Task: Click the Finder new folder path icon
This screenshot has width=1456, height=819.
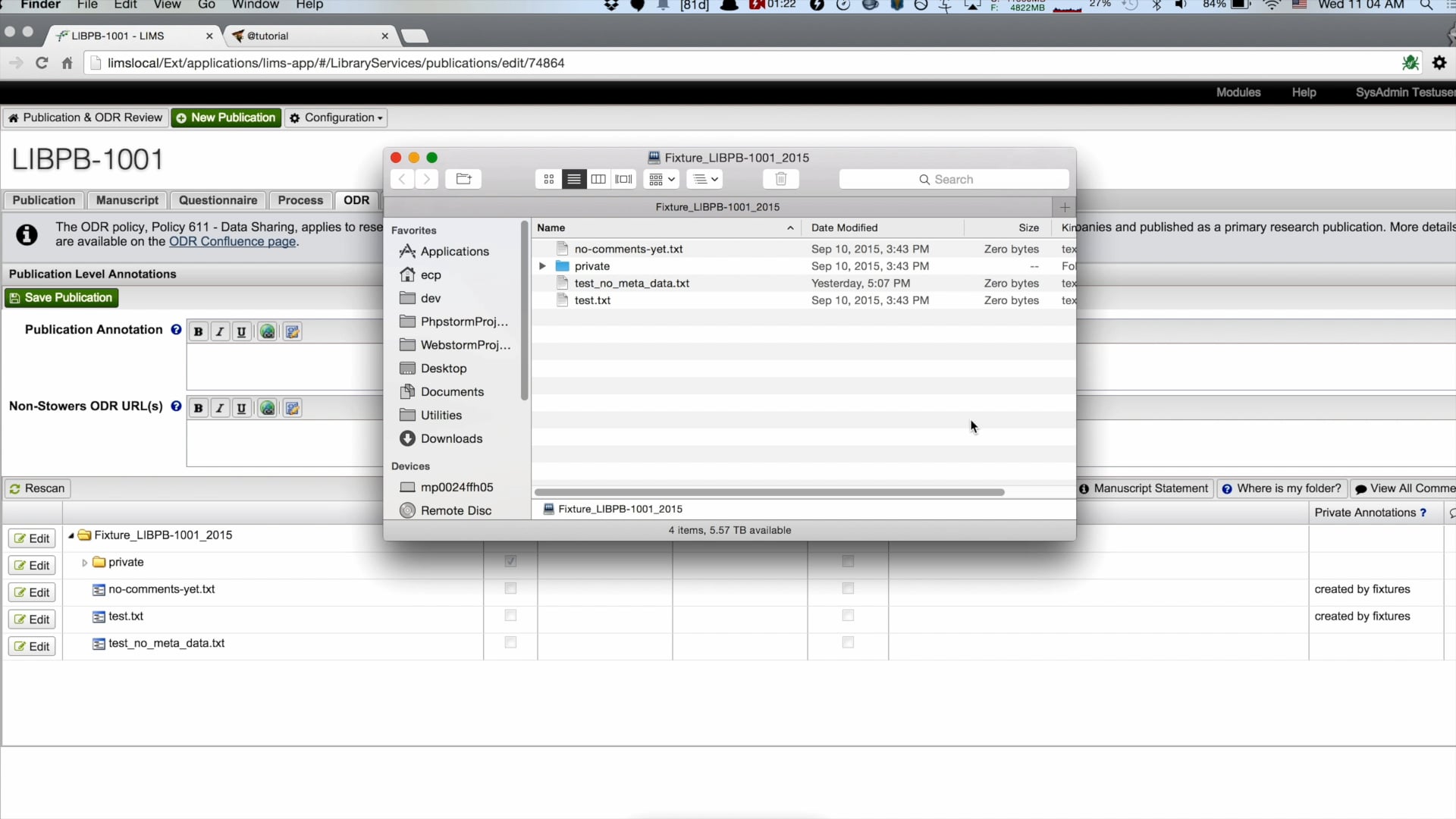Action: coord(463,180)
